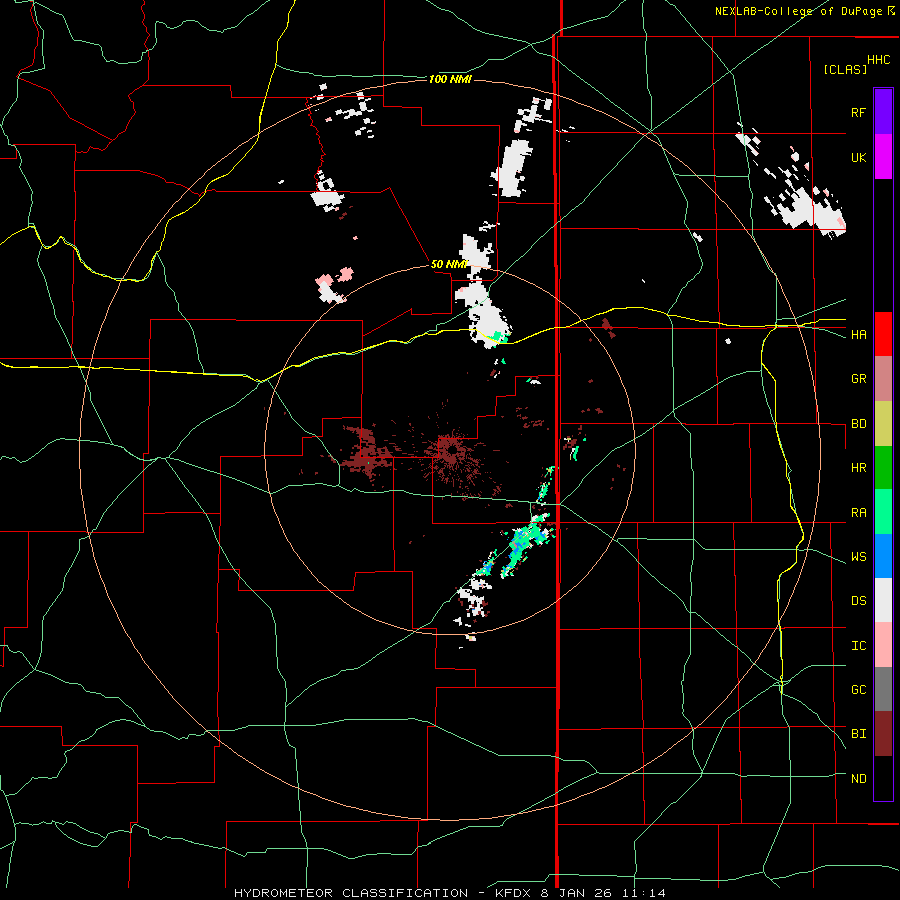Click the "100 NMI" range ring label
Screen dimensions: 900x900
click(450, 79)
